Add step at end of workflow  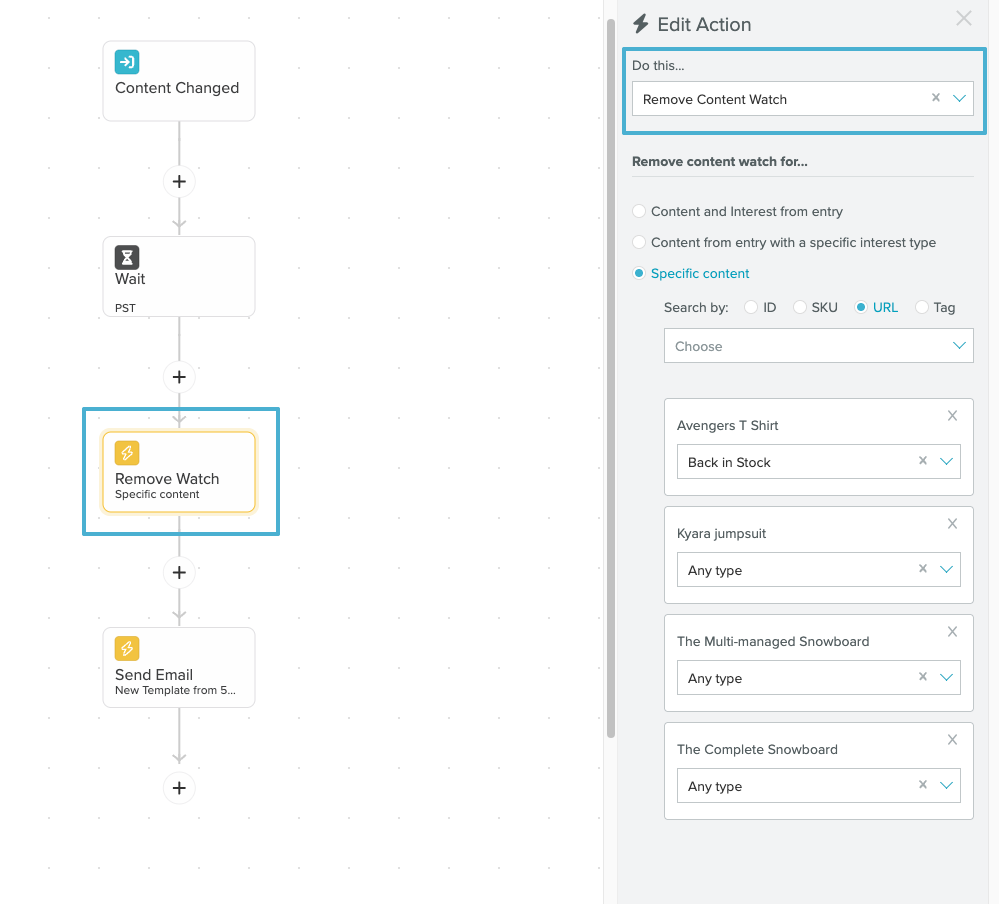[x=179, y=788]
